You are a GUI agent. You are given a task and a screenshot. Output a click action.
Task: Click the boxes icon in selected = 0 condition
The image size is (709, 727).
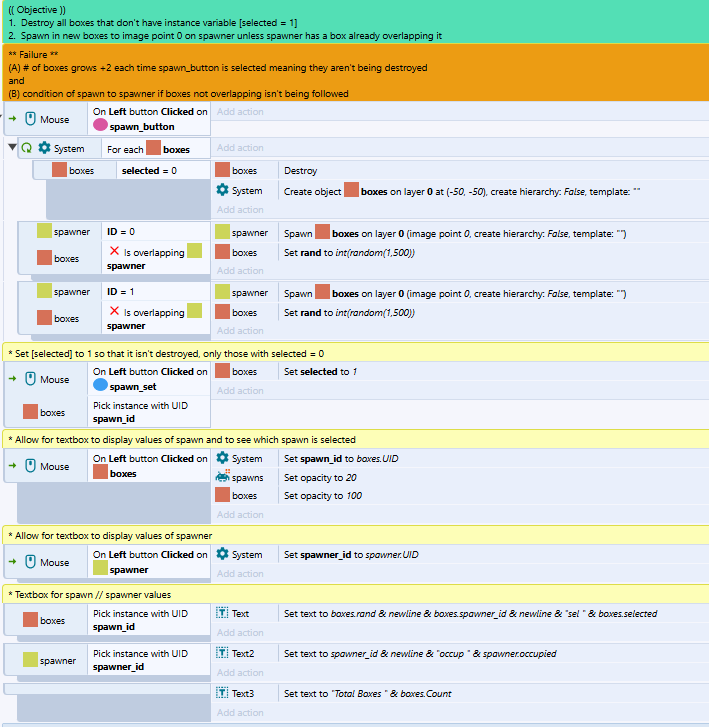coord(59,170)
